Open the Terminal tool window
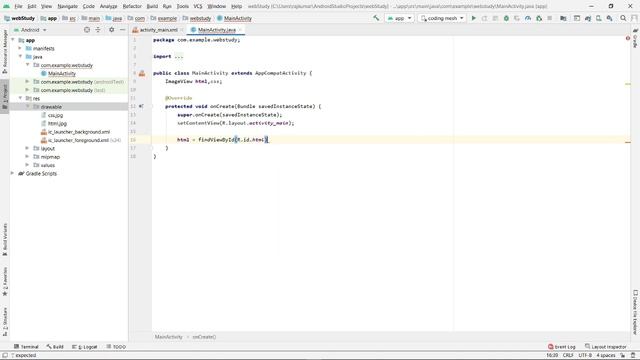This screenshot has height=360, width=640. point(26,347)
